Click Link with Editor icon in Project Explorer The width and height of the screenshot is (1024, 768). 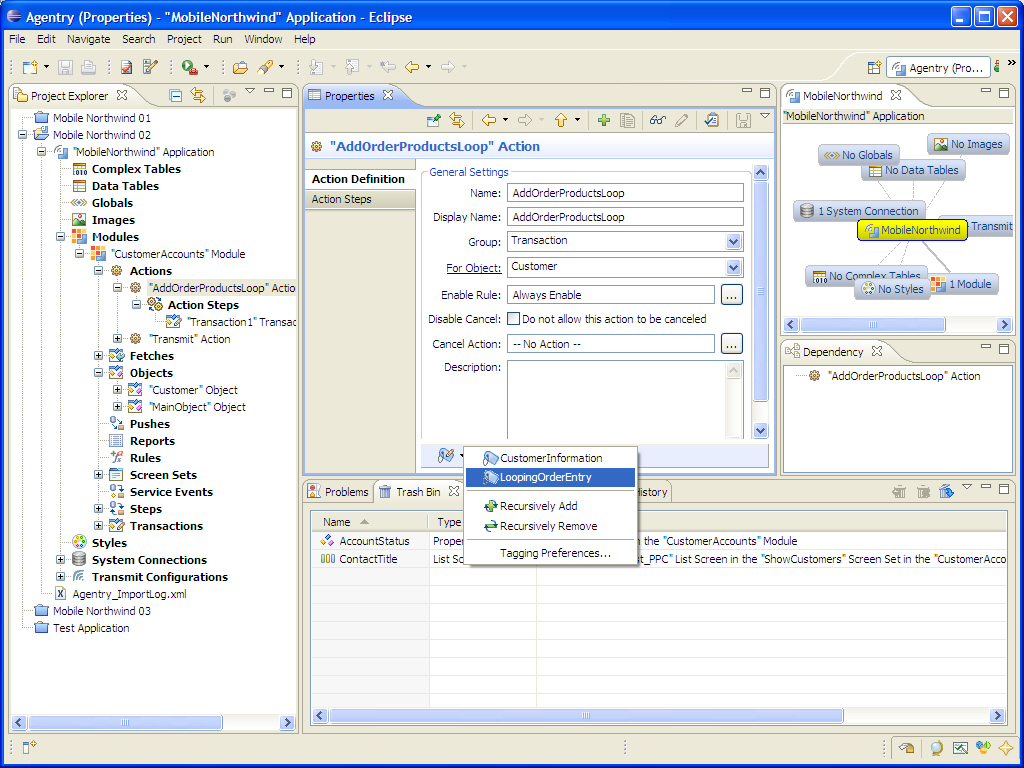(x=198, y=95)
